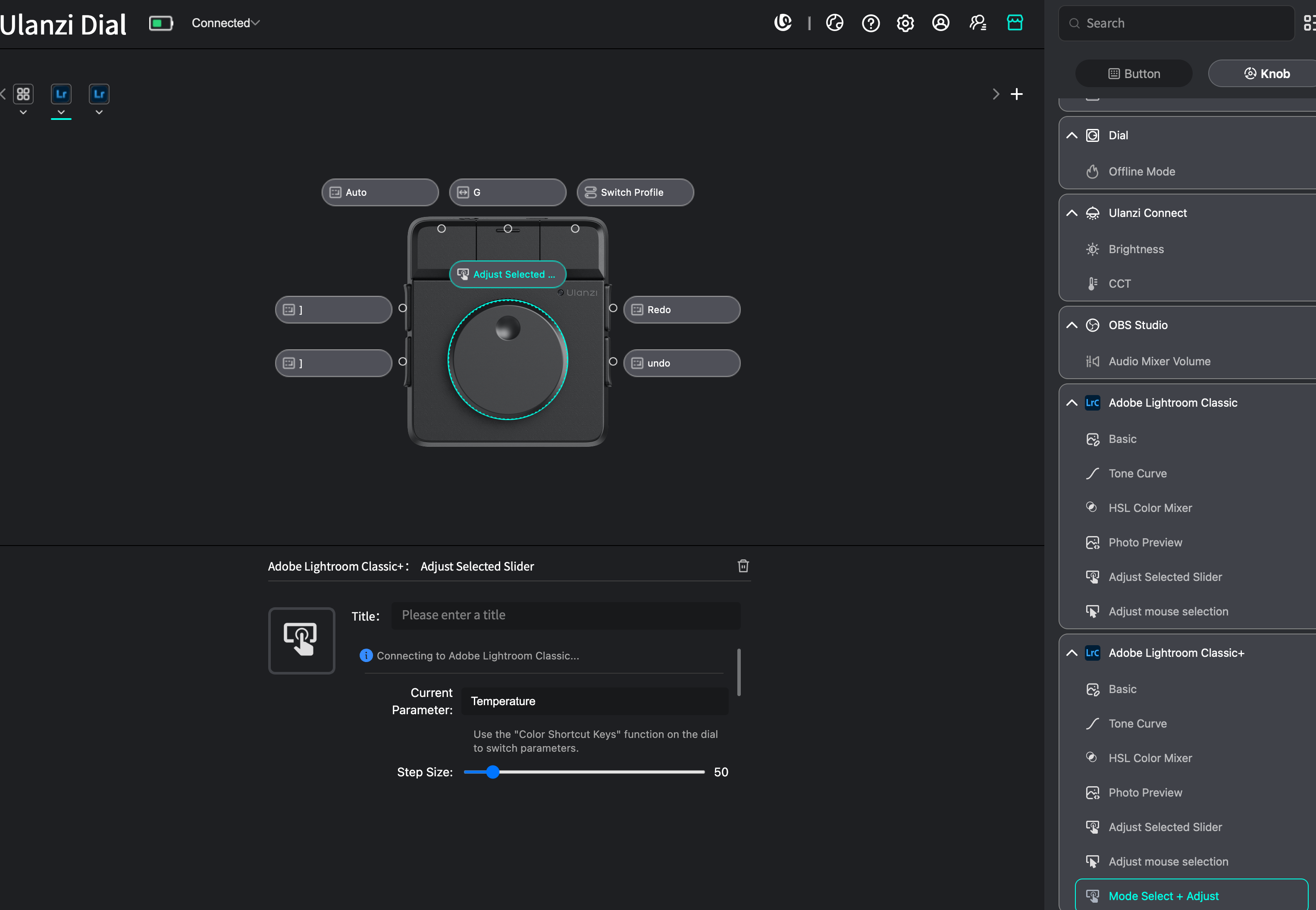The height and width of the screenshot is (910, 1316).
Task: Collapse the Ulanzi Connect section
Action: [1072, 213]
